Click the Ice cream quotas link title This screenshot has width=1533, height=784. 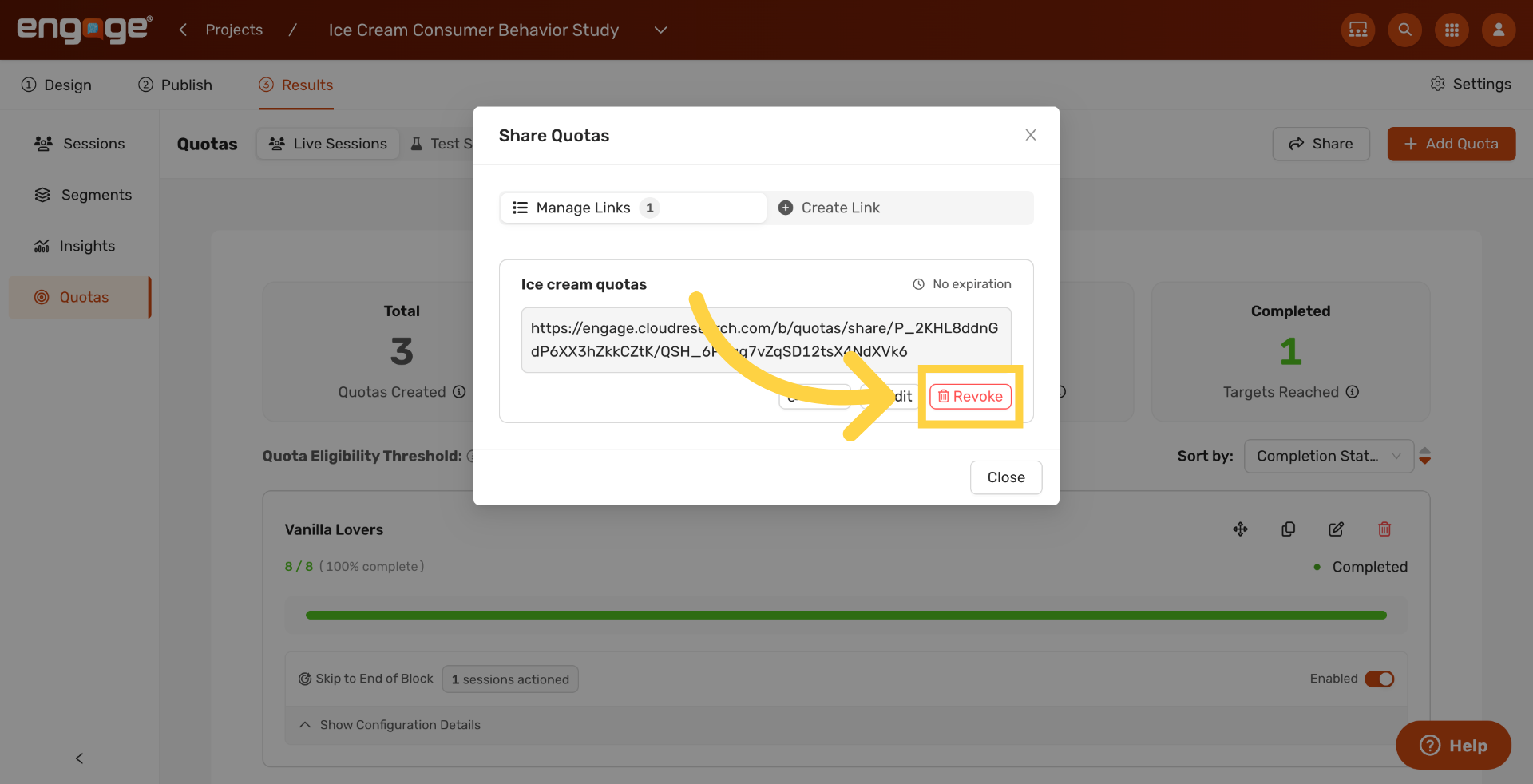[584, 284]
